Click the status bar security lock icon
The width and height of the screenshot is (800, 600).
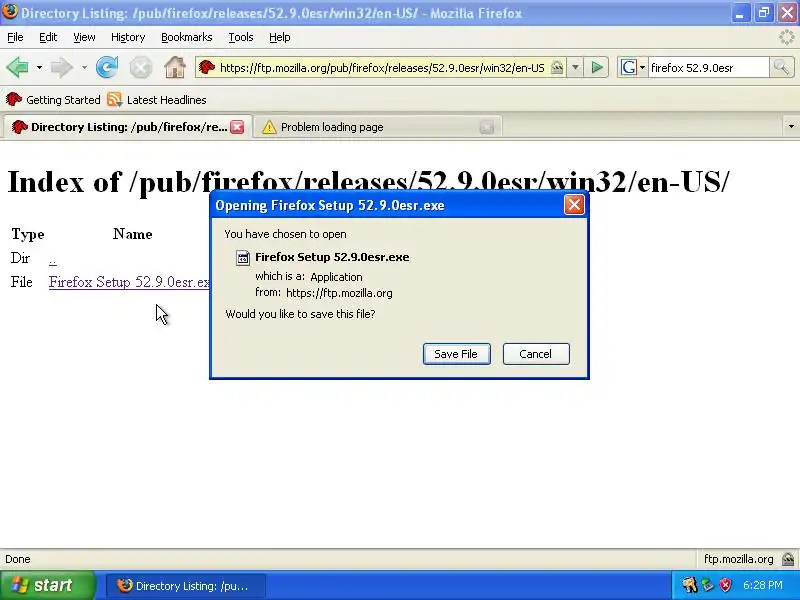788,559
